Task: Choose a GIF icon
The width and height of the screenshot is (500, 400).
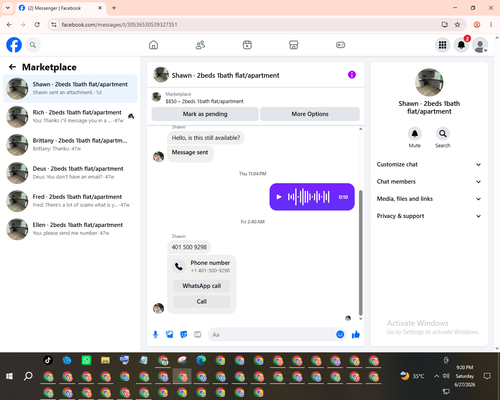Action: 198,334
